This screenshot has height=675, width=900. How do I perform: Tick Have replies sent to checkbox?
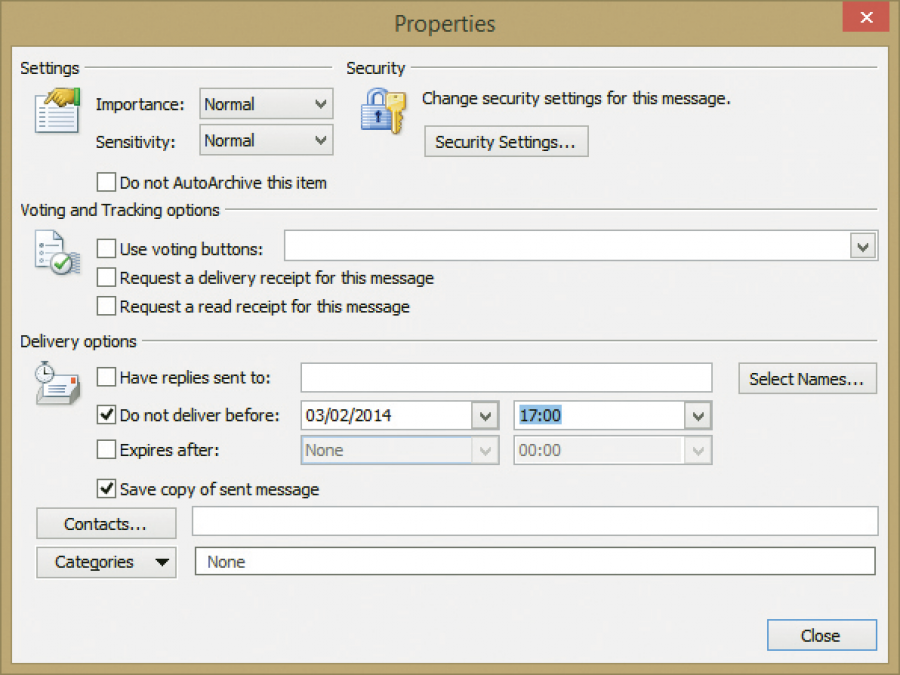tap(106, 377)
